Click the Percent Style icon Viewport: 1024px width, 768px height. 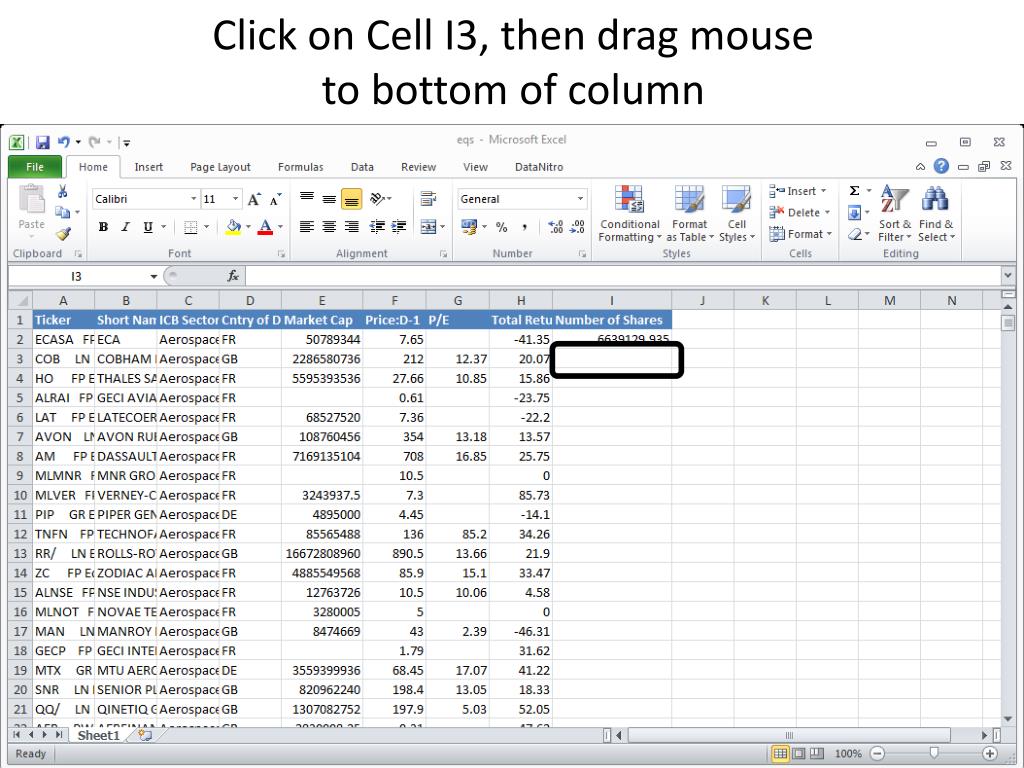pos(502,227)
